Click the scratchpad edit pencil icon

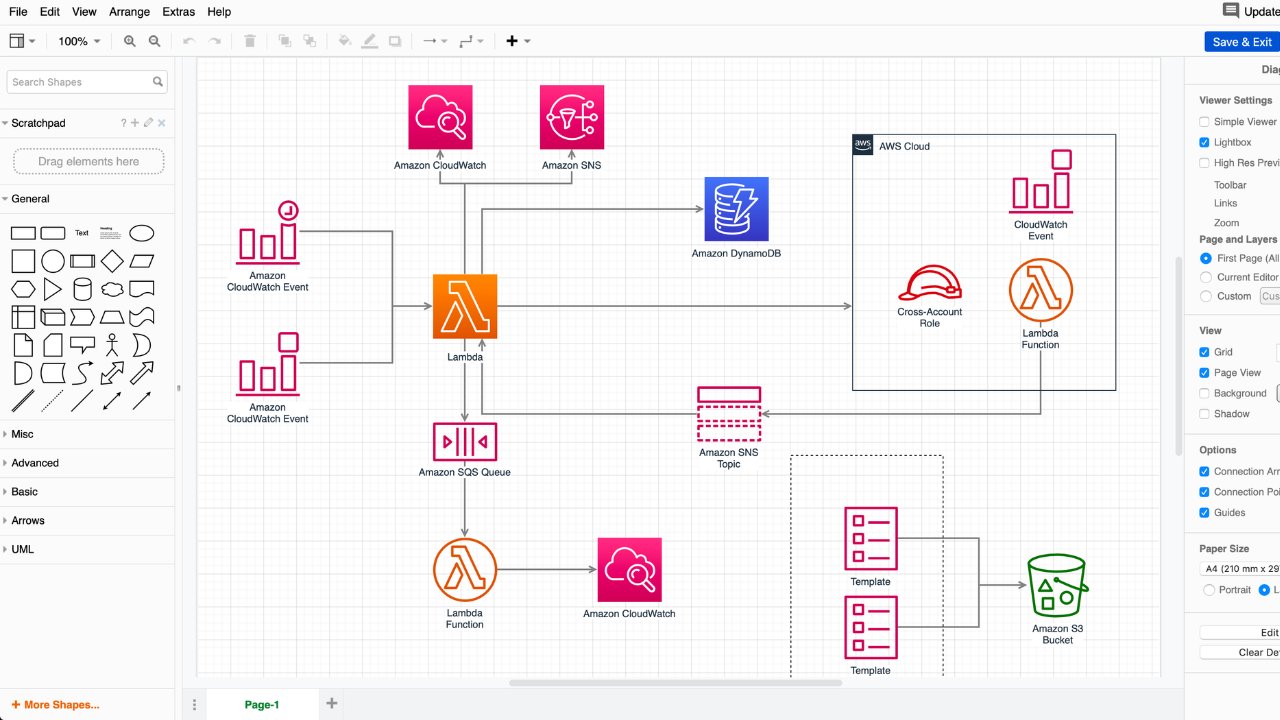148,123
